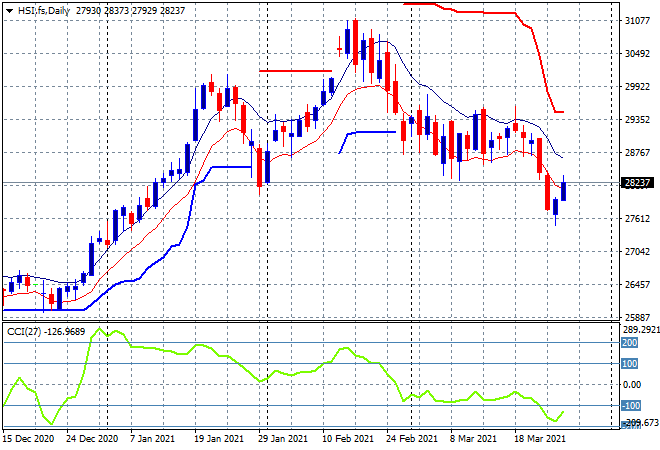Image resolution: width=660 pixels, height=450 pixels.
Task: Click the 26457 price axis label
Action: click(x=637, y=285)
